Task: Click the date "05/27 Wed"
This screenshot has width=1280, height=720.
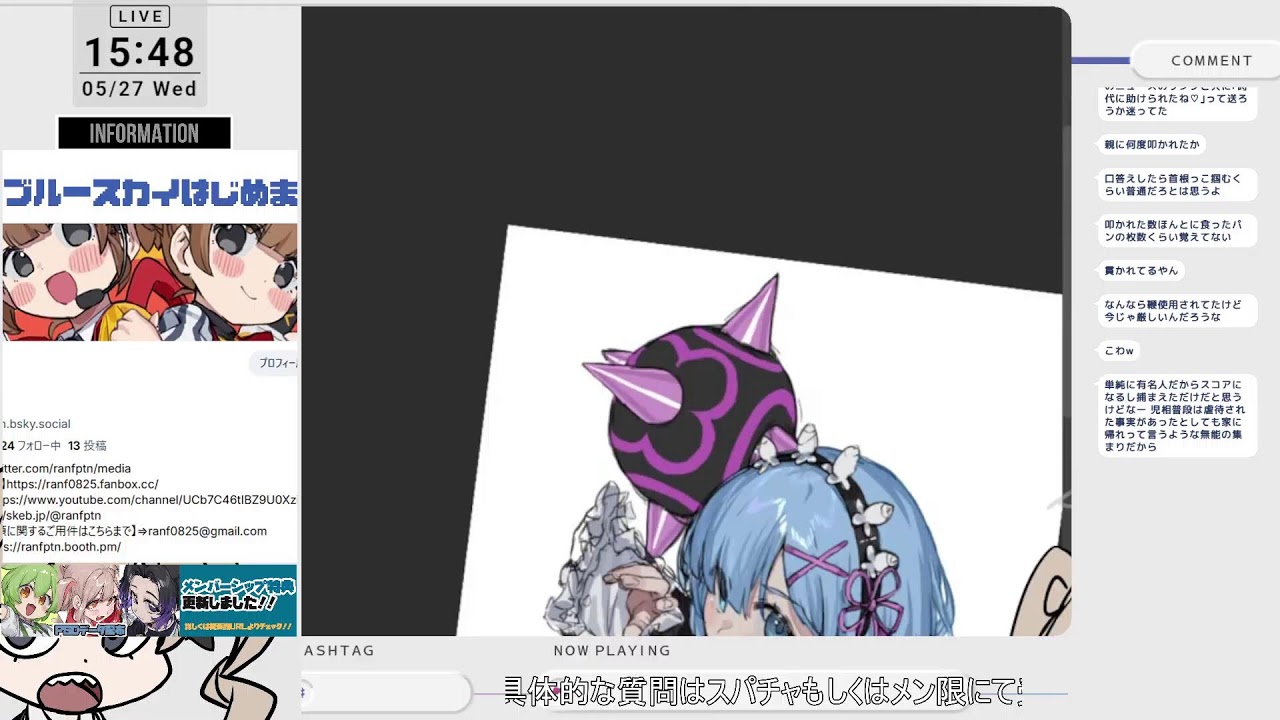Action: click(x=140, y=89)
